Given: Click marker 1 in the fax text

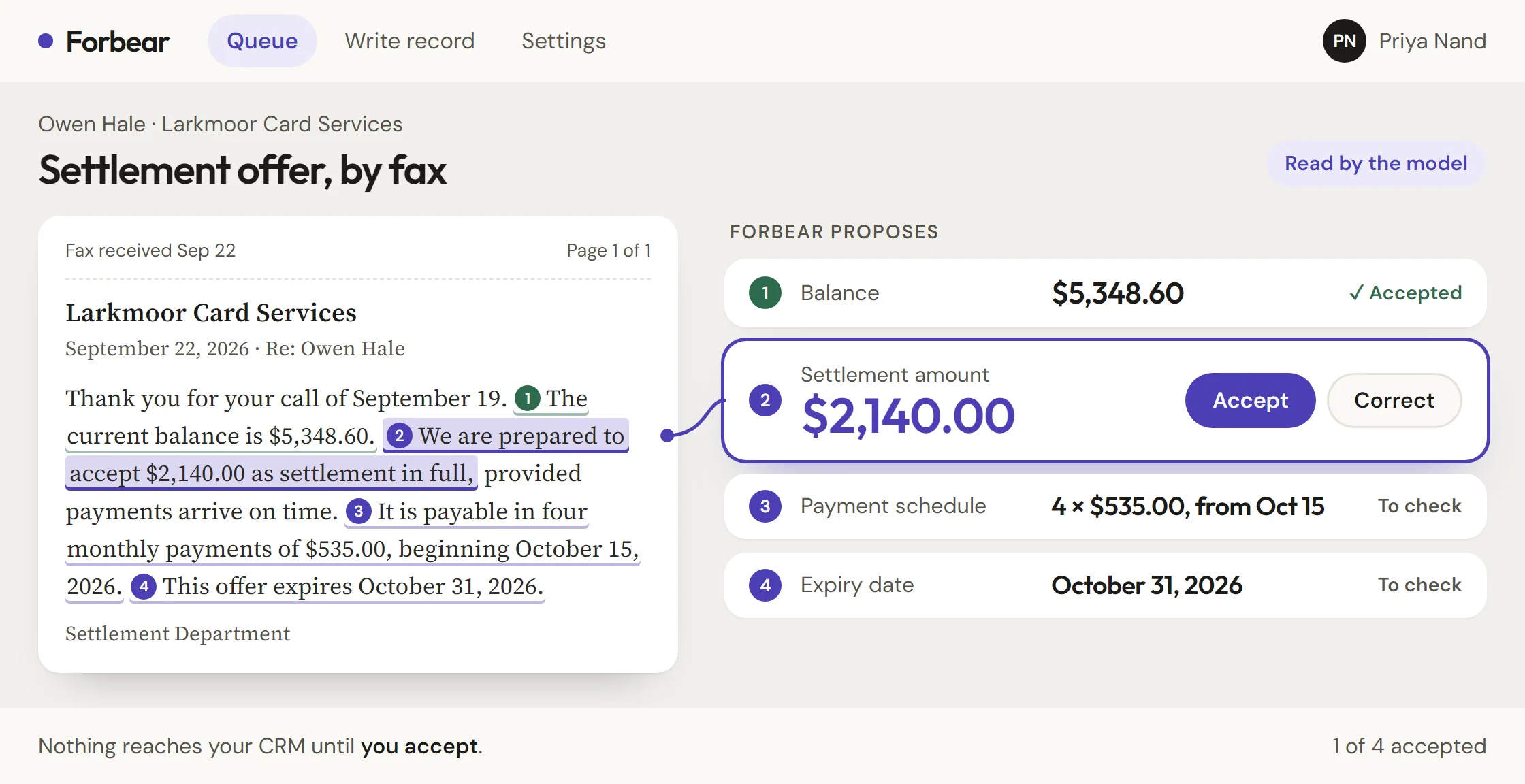Looking at the screenshot, I should click(x=527, y=399).
